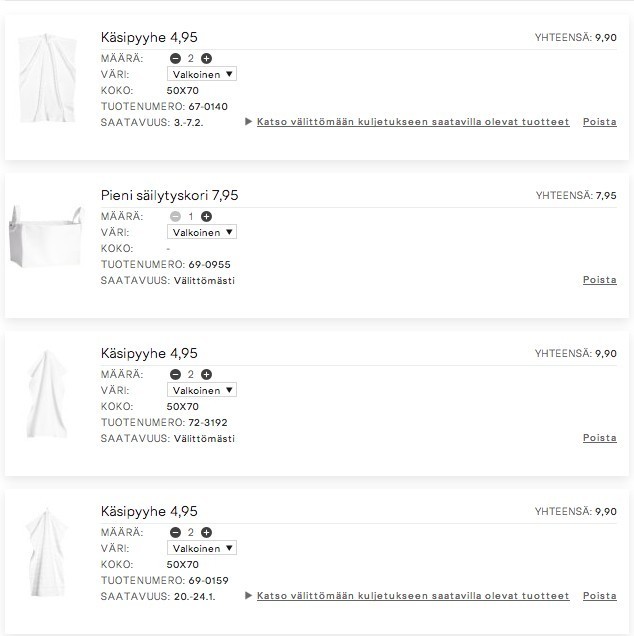Increase quantity of Käsipyyhe 67-0140

pyautogui.click(x=206, y=59)
